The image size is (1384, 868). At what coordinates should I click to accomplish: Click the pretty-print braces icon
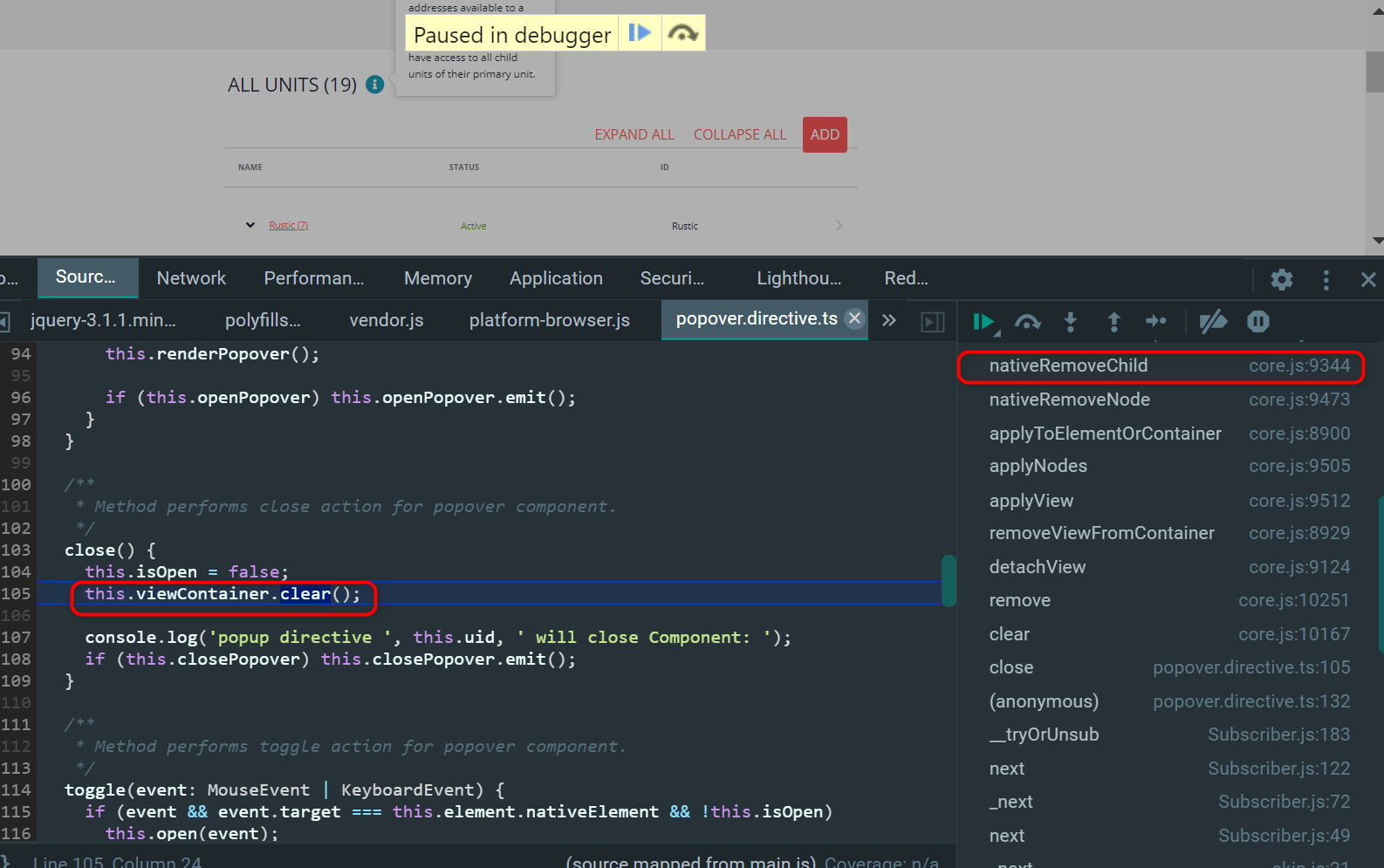(5, 861)
